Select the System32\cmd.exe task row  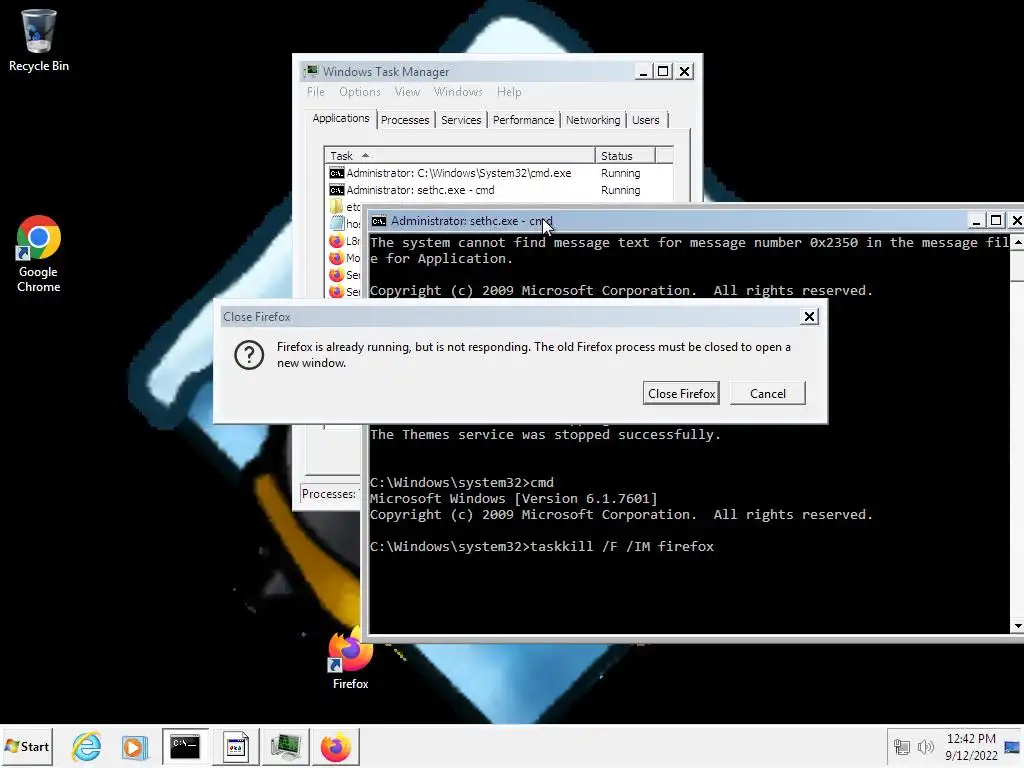tap(500, 173)
